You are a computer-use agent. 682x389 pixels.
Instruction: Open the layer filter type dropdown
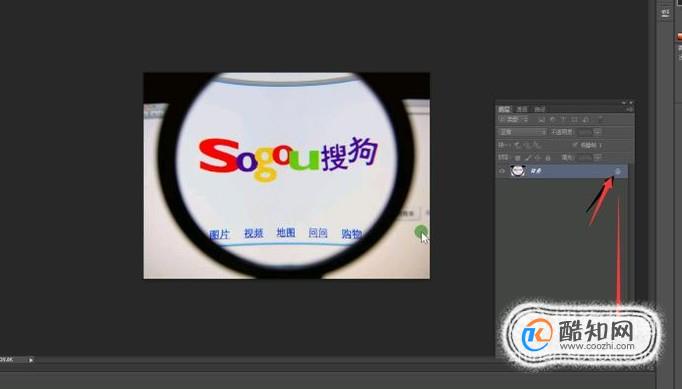513,119
